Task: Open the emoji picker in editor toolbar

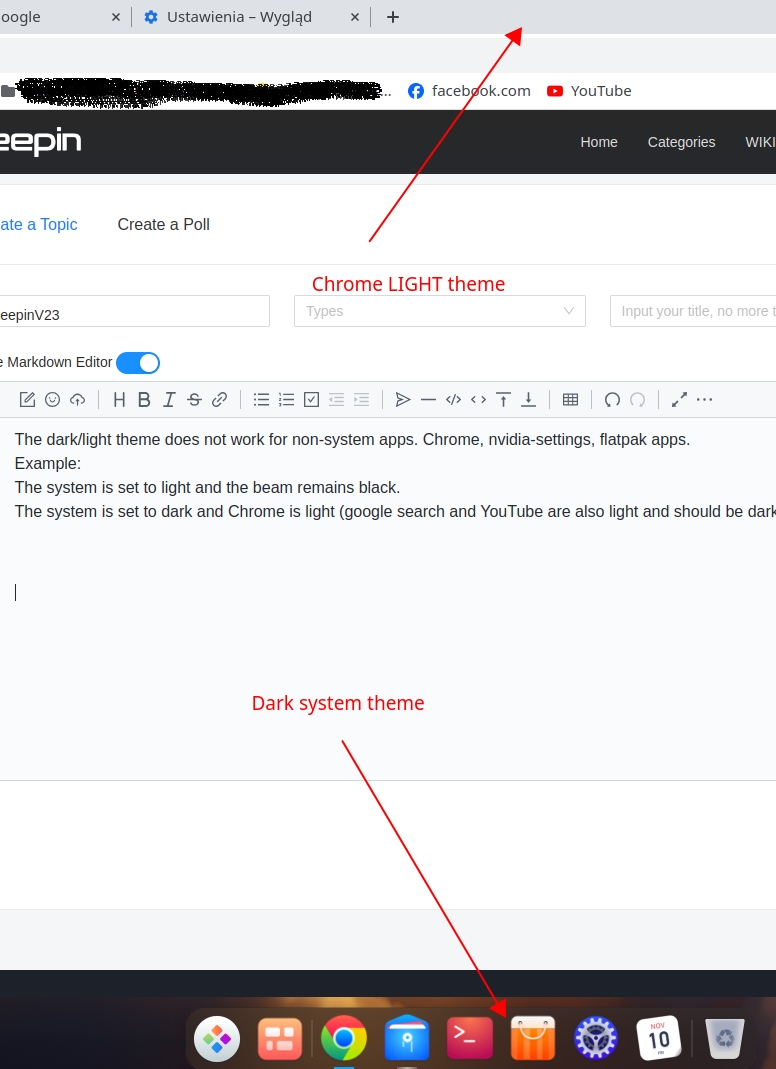Action: click(53, 400)
